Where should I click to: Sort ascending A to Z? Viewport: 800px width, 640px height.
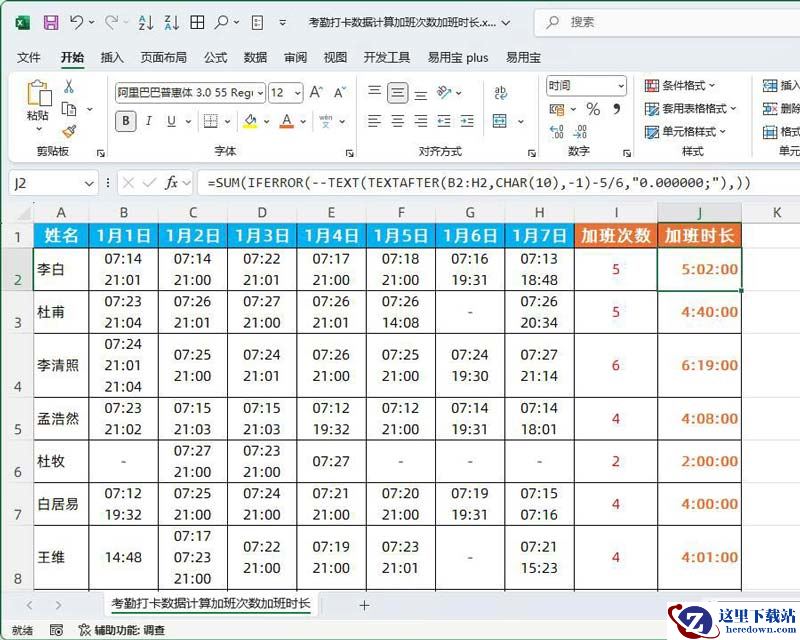click(x=146, y=22)
